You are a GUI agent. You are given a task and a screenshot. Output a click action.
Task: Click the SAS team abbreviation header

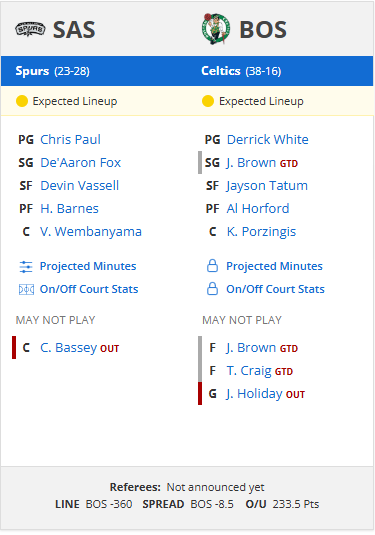coord(74,30)
